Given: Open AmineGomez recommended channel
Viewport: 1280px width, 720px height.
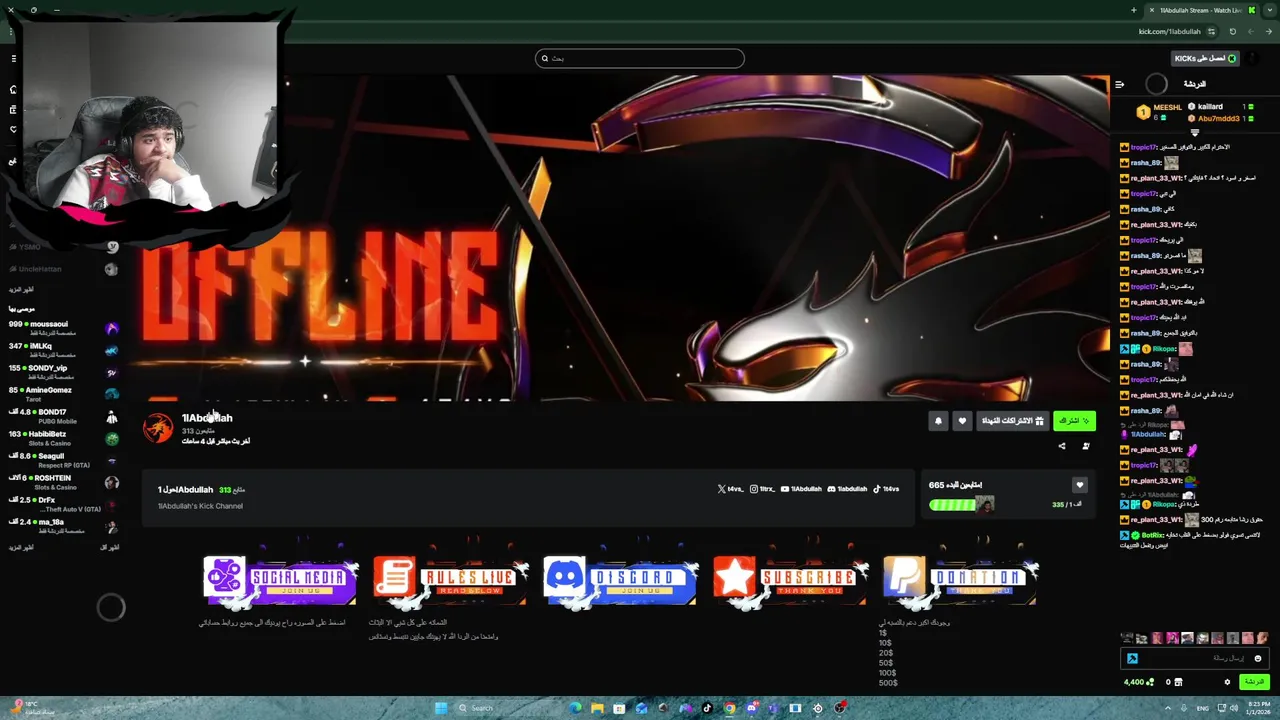Looking at the screenshot, I should click(62, 394).
